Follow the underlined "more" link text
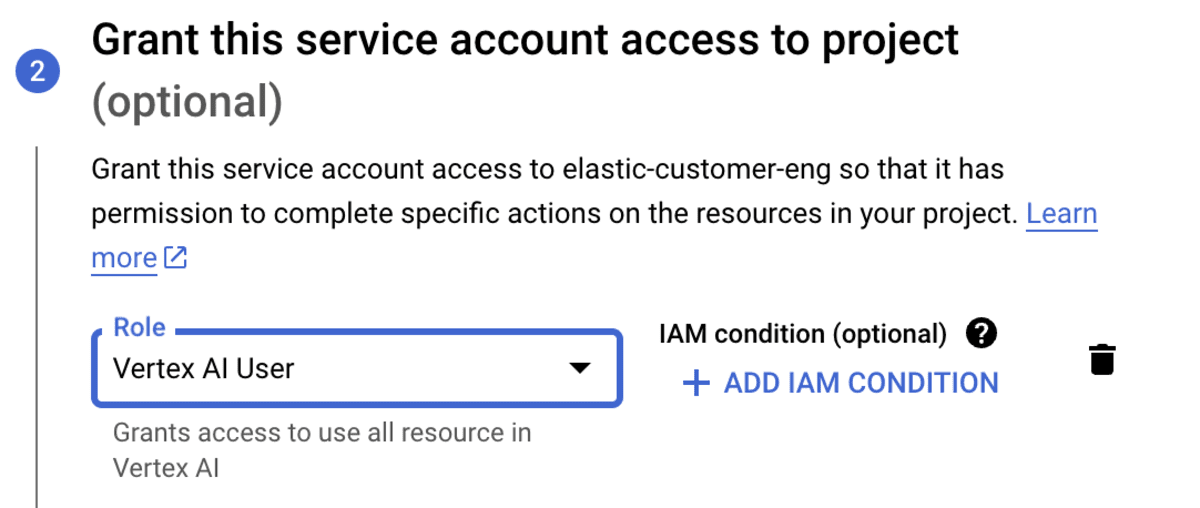Image resolution: width=1200 pixels, height=508 pixels. click(124, 258)
